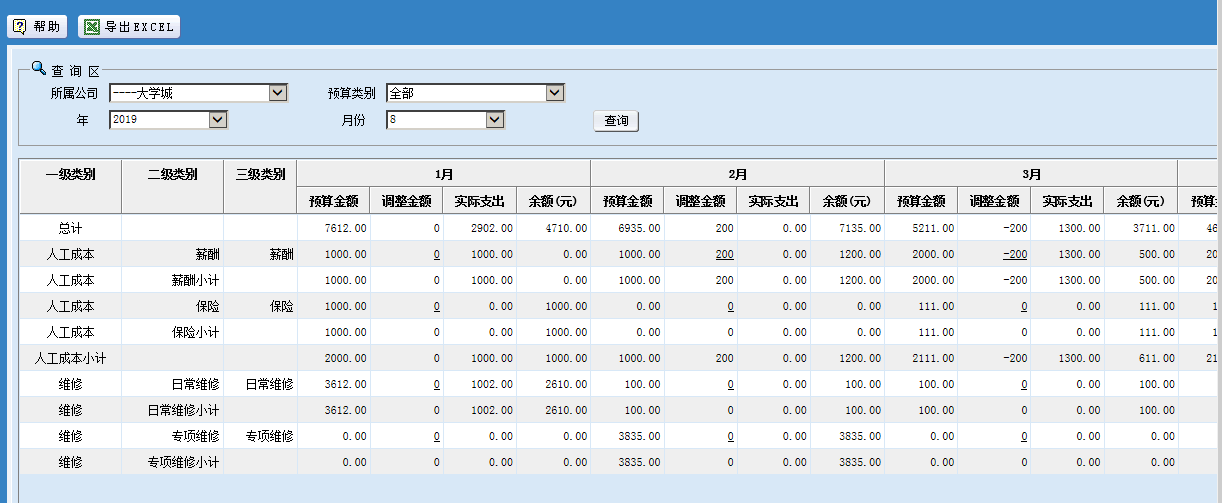Click 余额(元) header under 3月
1222x503 pixels.
click(1141, 200)
